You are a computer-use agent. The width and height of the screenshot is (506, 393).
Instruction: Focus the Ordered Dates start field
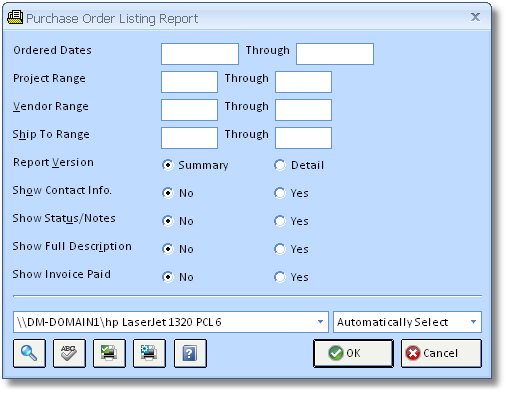(200, 54)
